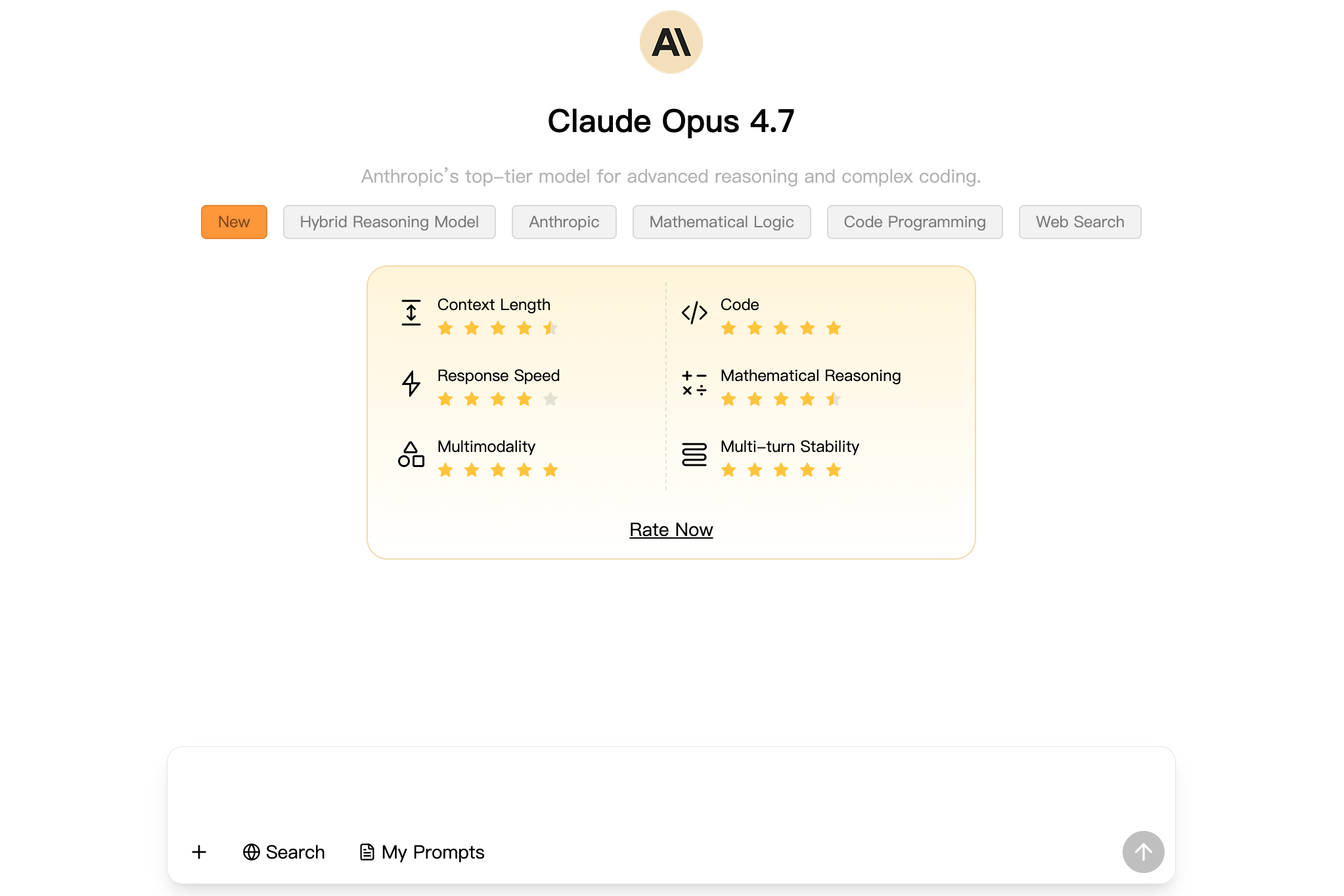Toggle the Search globe option
The width and height of the screenshot is (1344, 896).
coord(284,852)
